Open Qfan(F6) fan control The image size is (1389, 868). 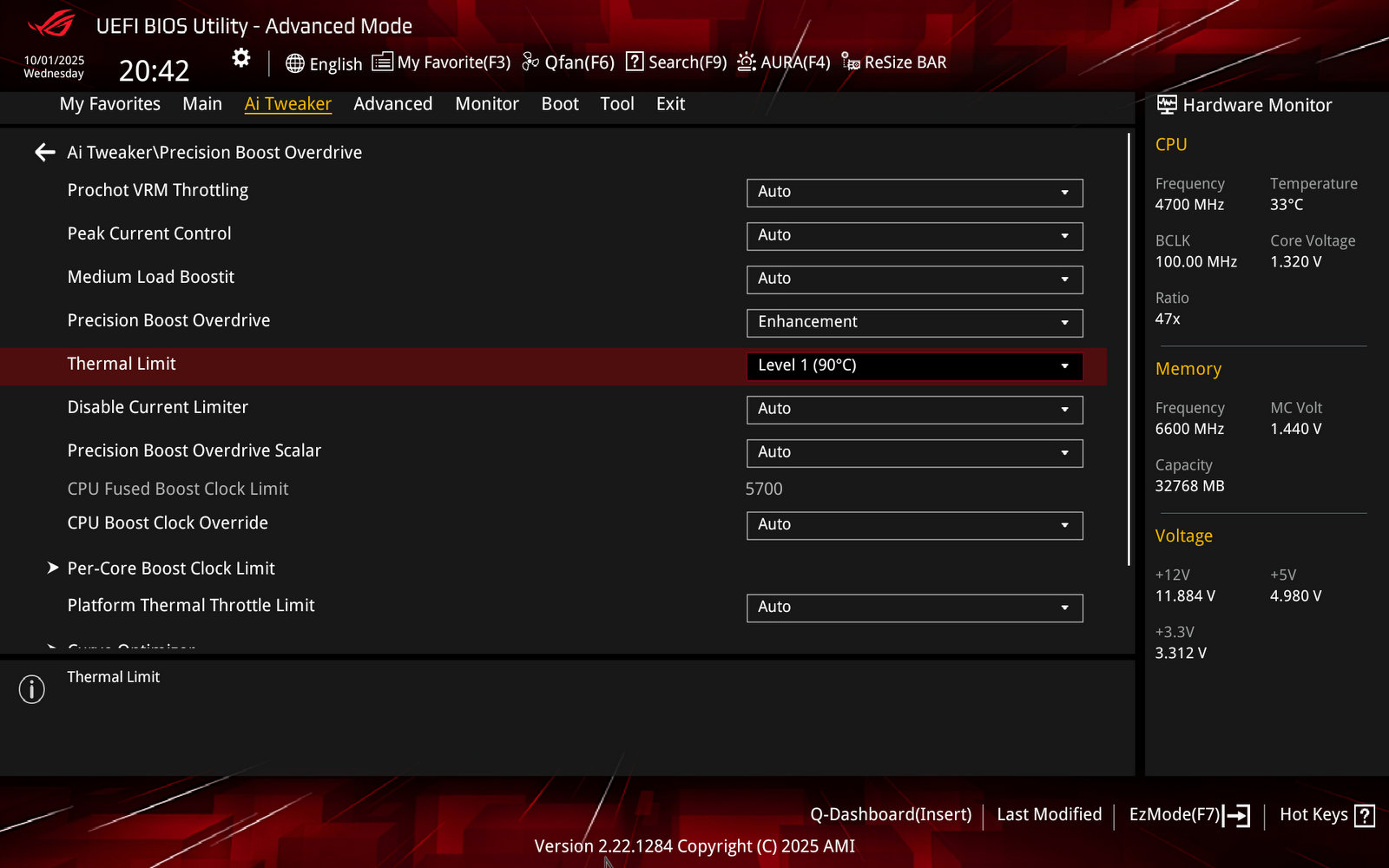pyautogui.click(x=568, y=62)
